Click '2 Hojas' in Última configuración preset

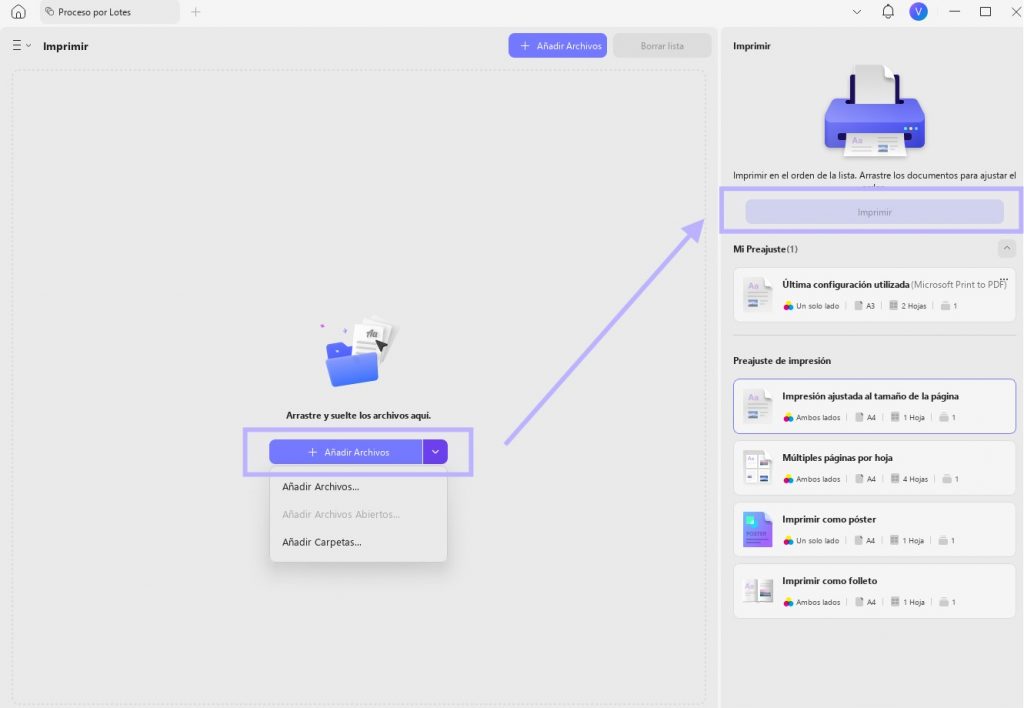pyautogui.click(x=914, y=306)
